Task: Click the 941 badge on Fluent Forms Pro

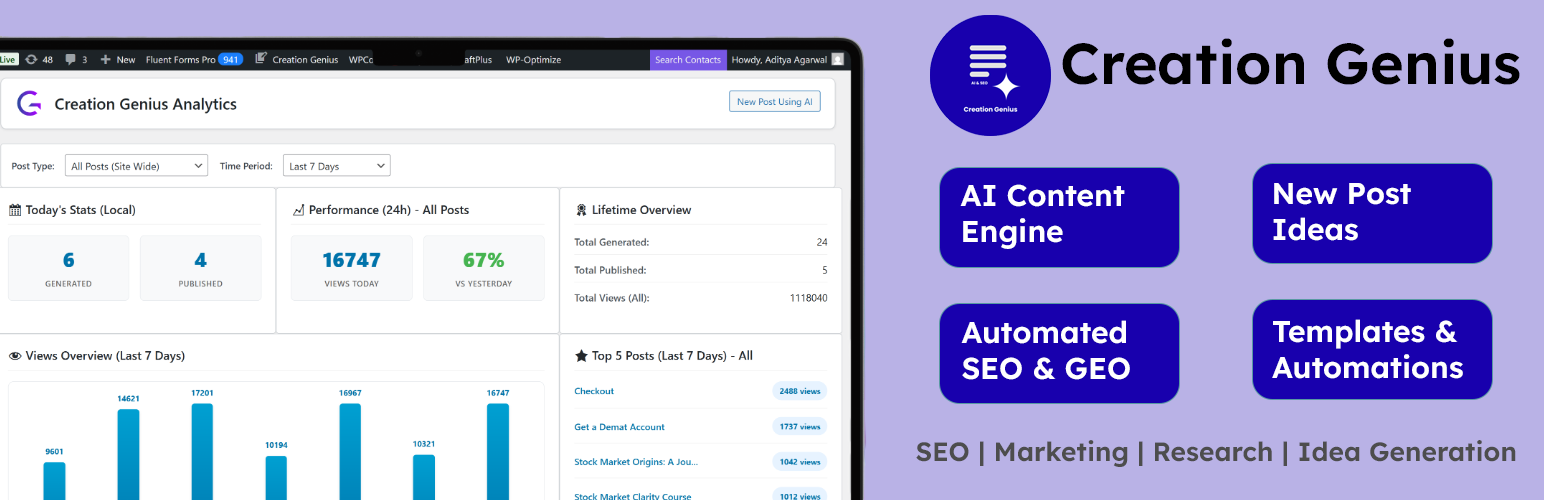Action: point(230,60)
